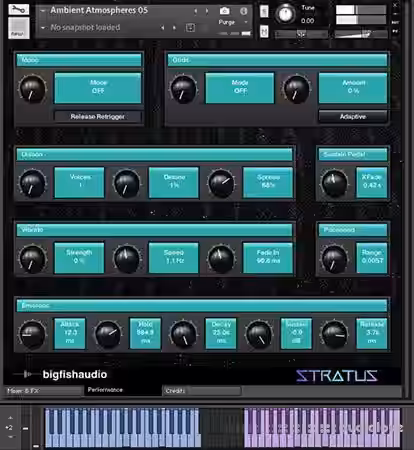Click the Unison Voices knob

32,183
